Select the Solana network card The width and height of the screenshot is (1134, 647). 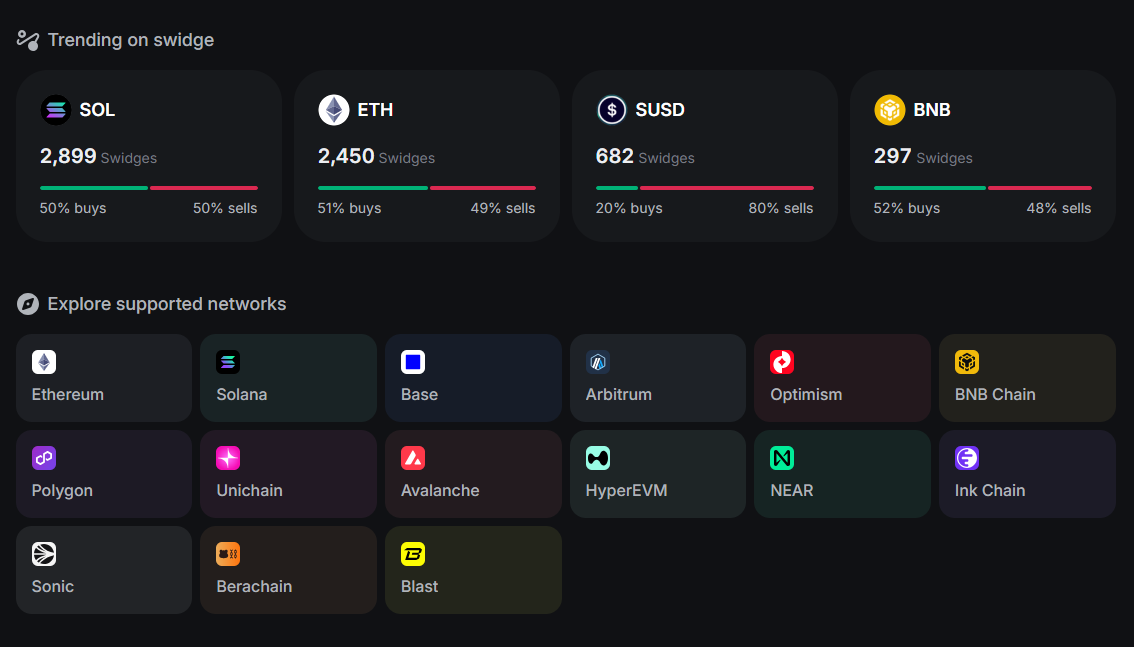pyautogui.click(x=288, y=378)
